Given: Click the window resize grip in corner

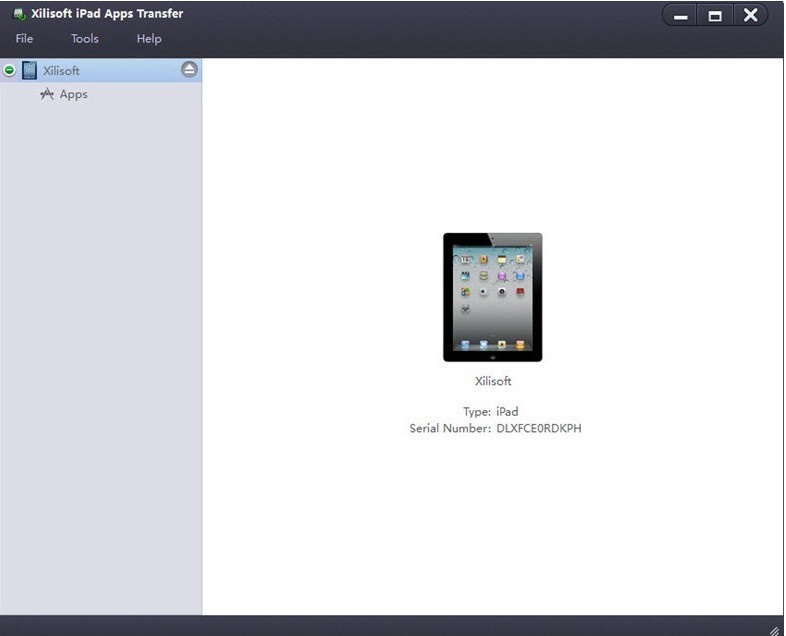Looking at the screenshot, I should (776, 629).
